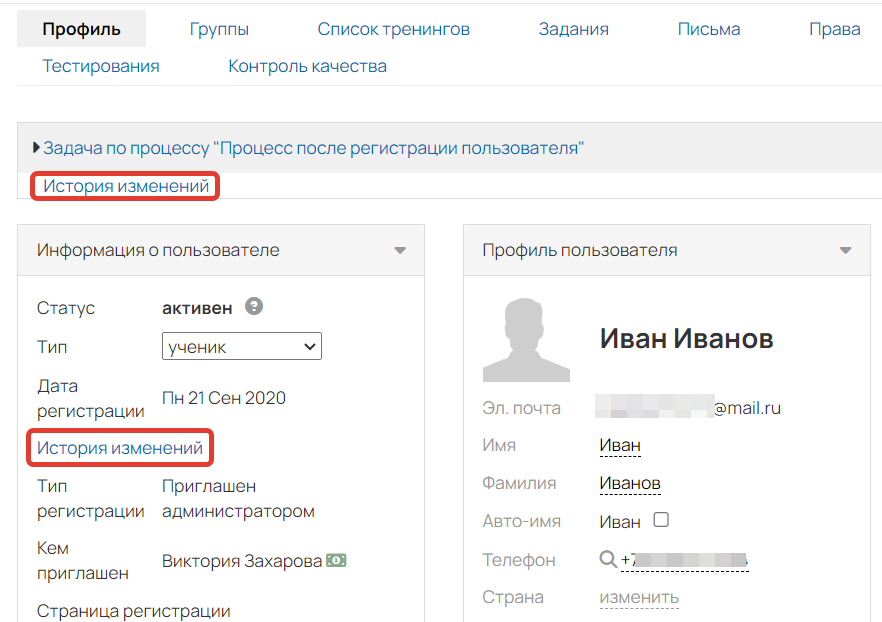Switch to the Контроль качества tab
This screenshot has height=622, width=882.
pyautogui.click(x=308, y=66)
